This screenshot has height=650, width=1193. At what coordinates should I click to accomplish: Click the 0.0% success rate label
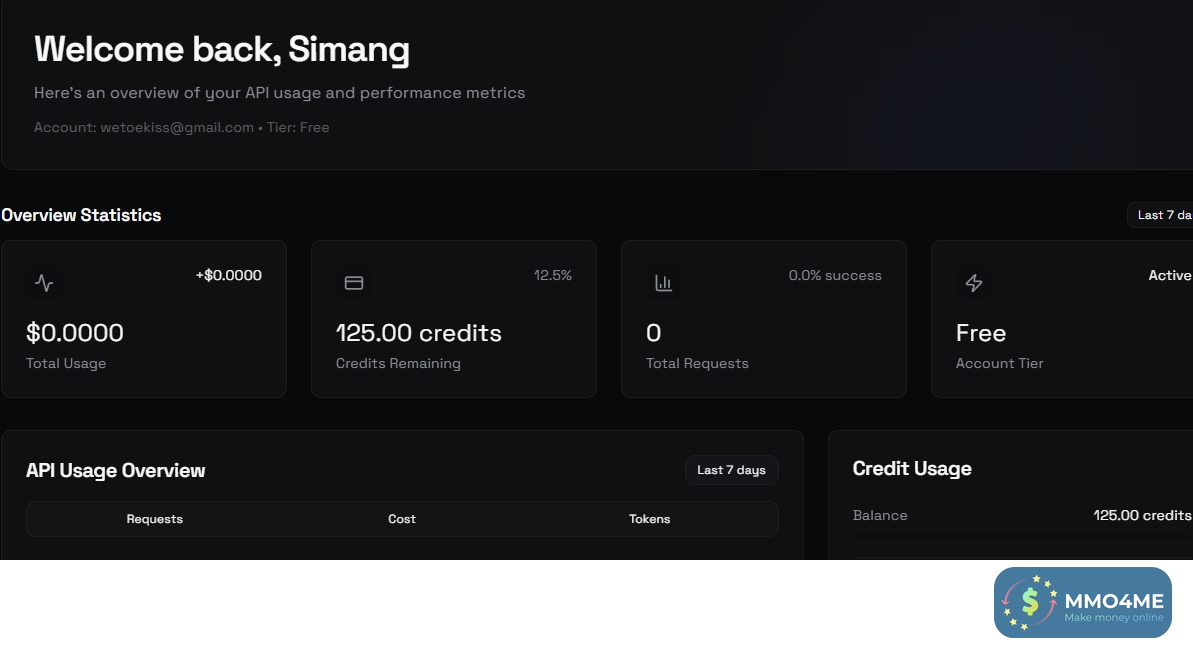(x=835, y=276)
